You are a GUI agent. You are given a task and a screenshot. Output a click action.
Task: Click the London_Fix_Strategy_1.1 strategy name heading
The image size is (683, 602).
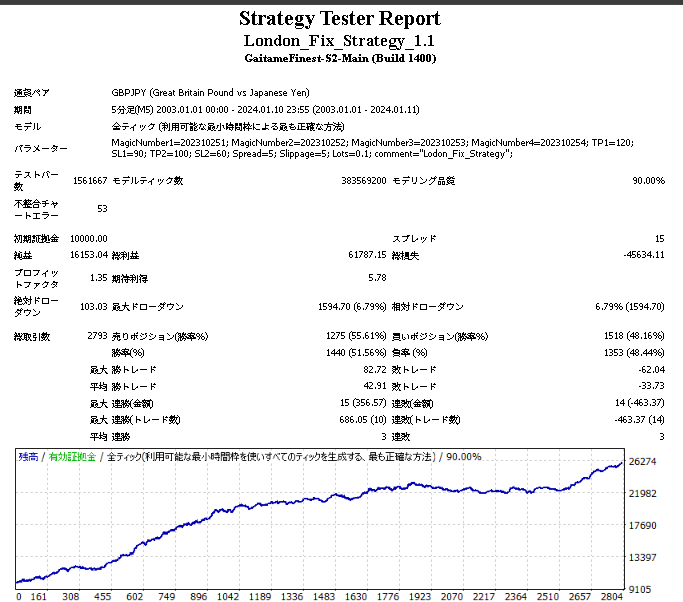(340, 41)
